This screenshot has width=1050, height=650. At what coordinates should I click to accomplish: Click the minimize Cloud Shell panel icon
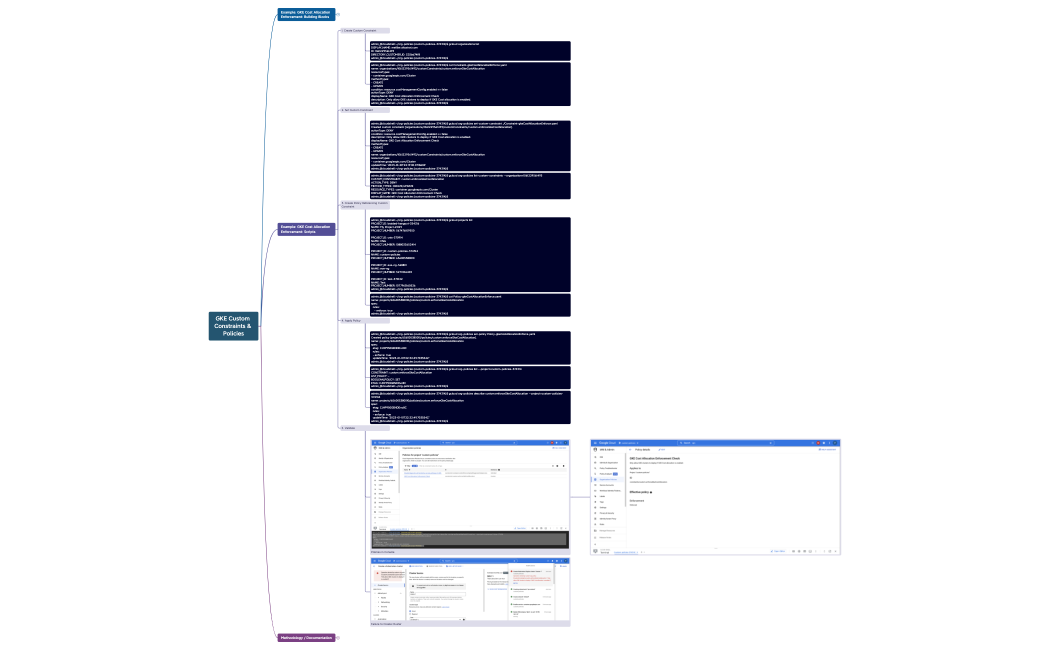click(558, 527)
